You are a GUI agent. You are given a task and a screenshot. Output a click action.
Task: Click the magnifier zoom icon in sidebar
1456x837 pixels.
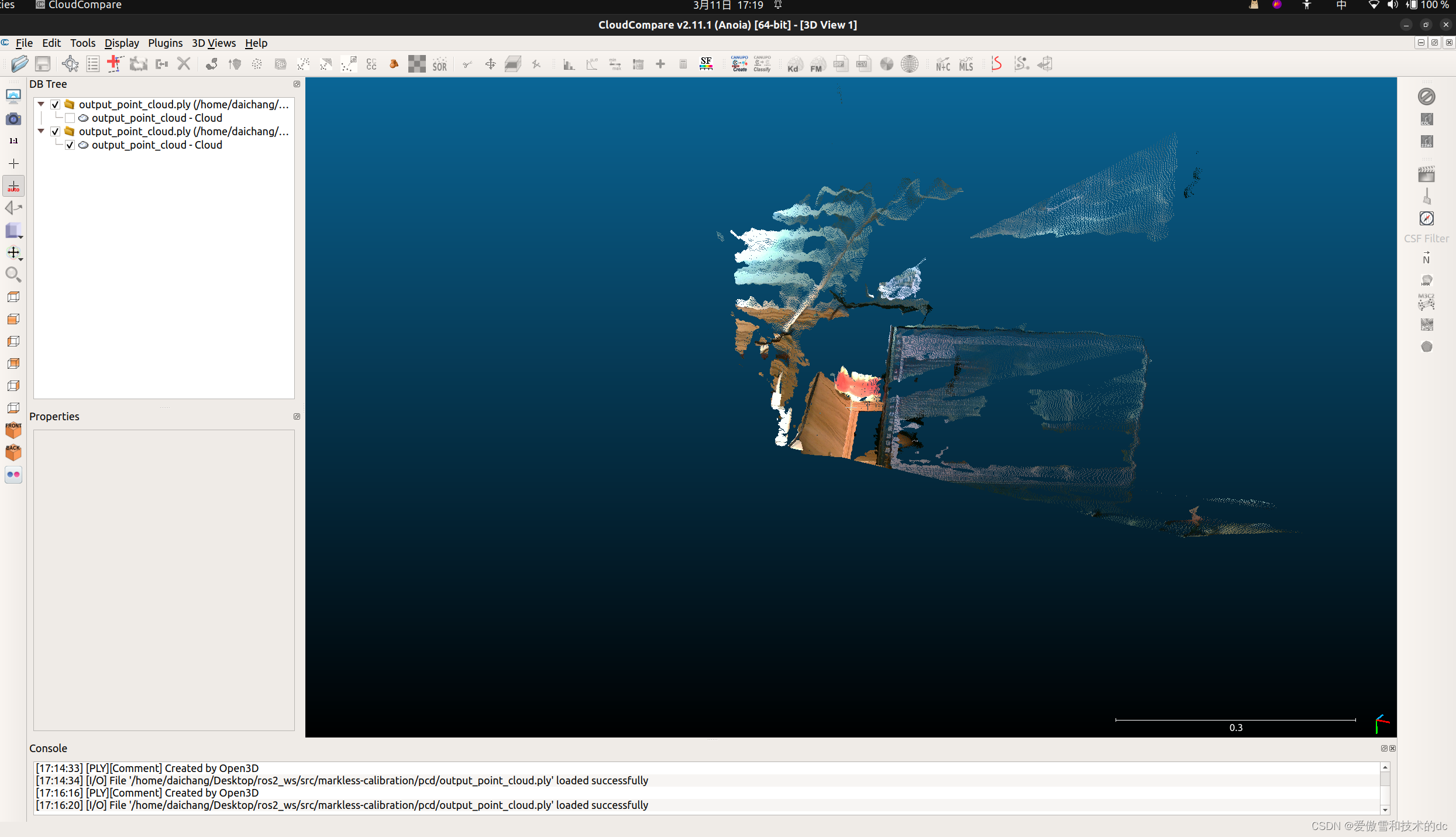(x=13, y=275)
